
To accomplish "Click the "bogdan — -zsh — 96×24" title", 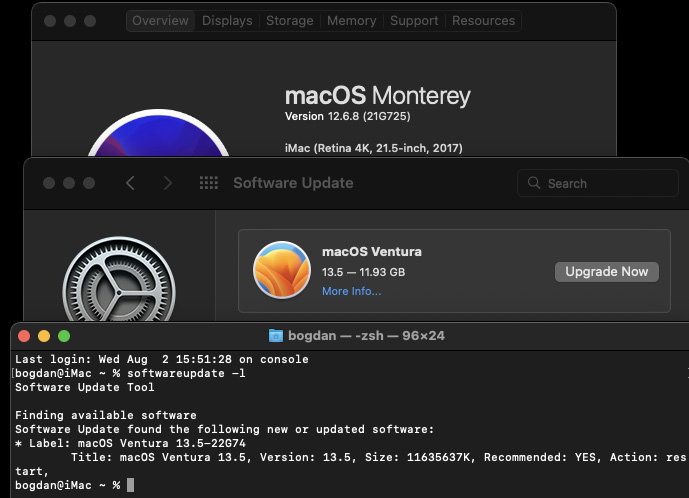I will coord(366,336).
